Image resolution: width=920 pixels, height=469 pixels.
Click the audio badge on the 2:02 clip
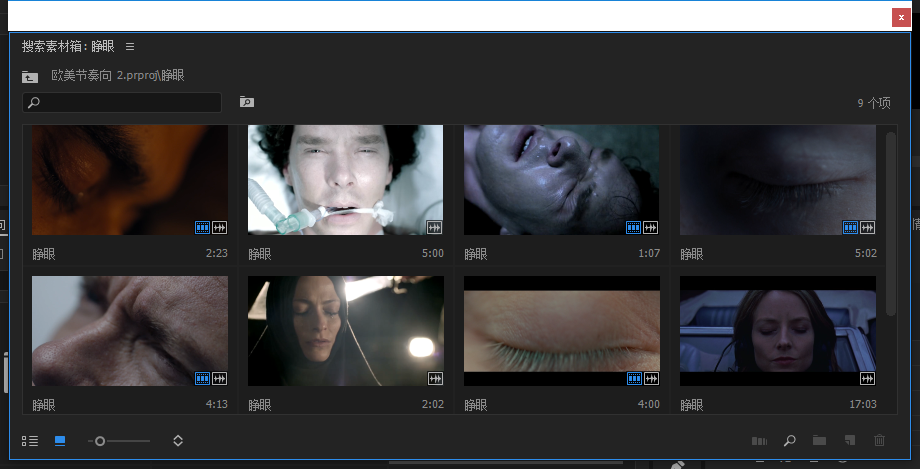435,379
